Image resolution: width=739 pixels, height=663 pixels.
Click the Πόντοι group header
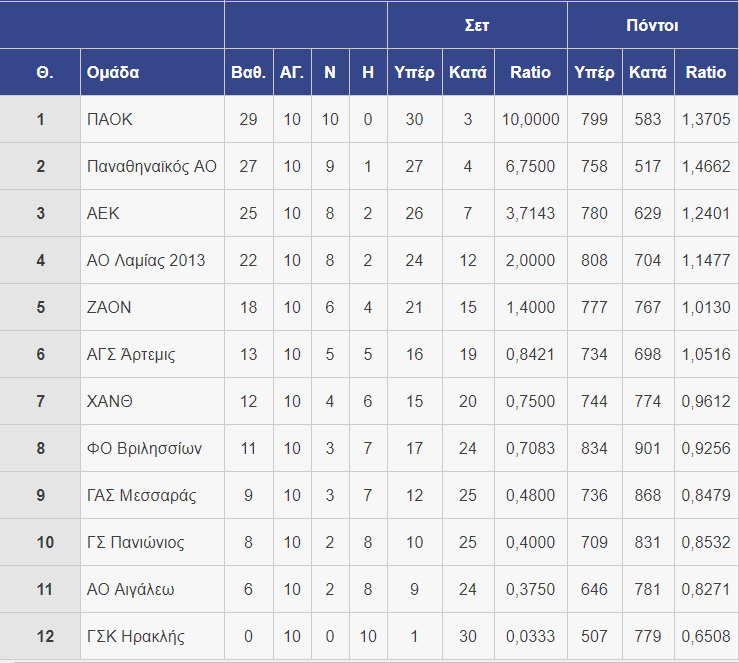click(x=652, y=25)
